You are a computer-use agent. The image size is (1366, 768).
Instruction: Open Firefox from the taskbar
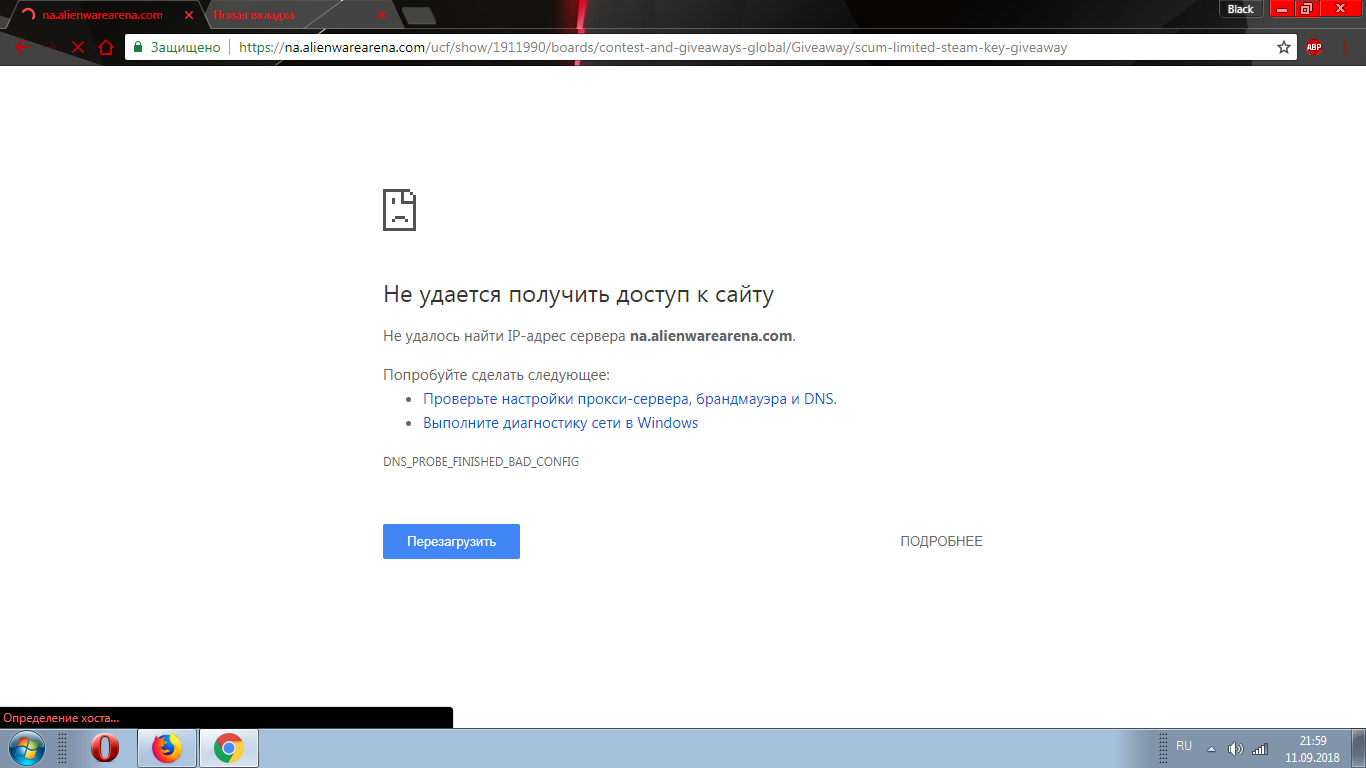[x=166, y=748]
